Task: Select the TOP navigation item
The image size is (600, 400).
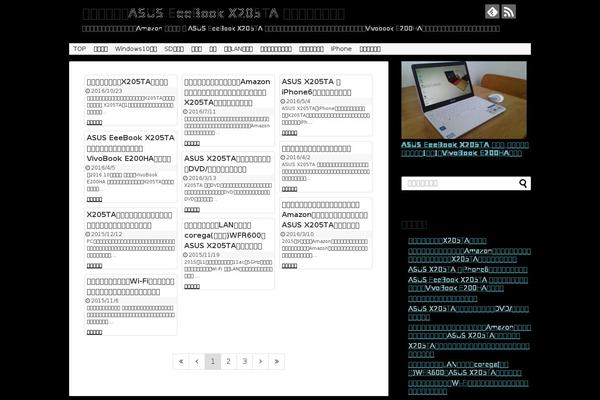Action: click(x=80, y=49)
